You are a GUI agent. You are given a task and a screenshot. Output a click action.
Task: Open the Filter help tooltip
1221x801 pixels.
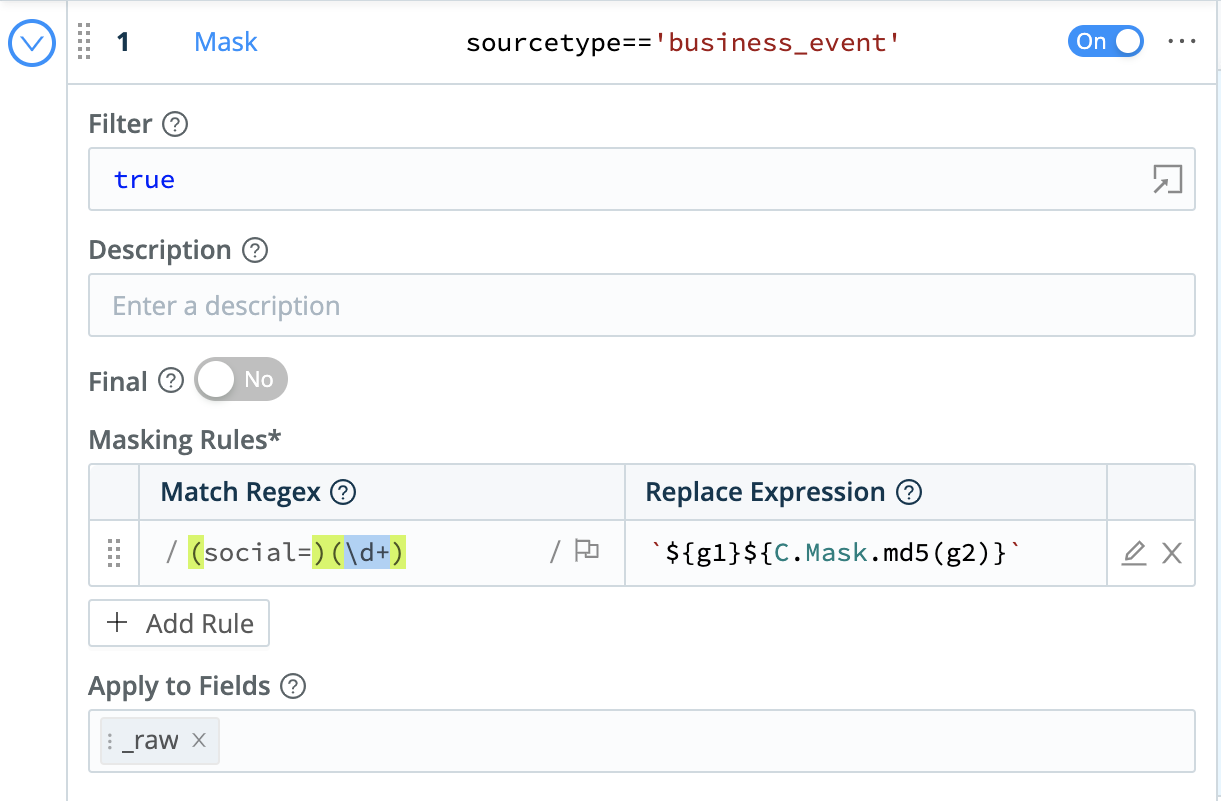click(x=176, y=124)
